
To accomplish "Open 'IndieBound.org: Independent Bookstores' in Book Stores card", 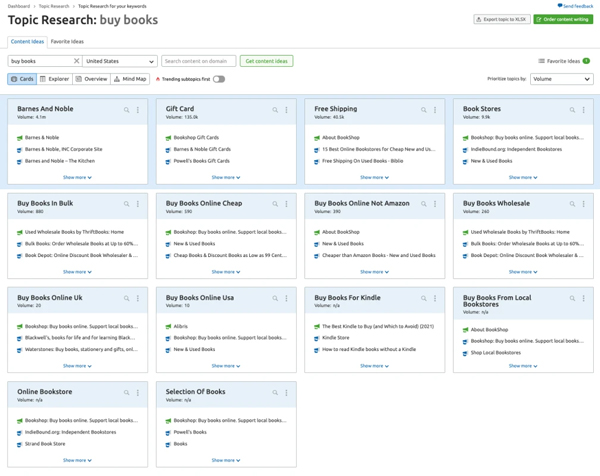I will (516, 149).
